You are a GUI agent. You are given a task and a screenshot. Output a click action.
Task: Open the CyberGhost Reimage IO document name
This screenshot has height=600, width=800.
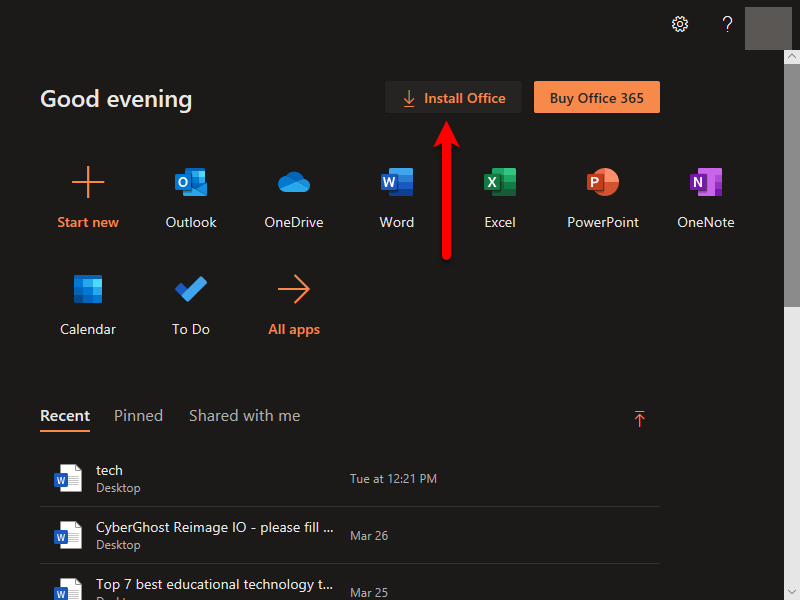(214, 527)
